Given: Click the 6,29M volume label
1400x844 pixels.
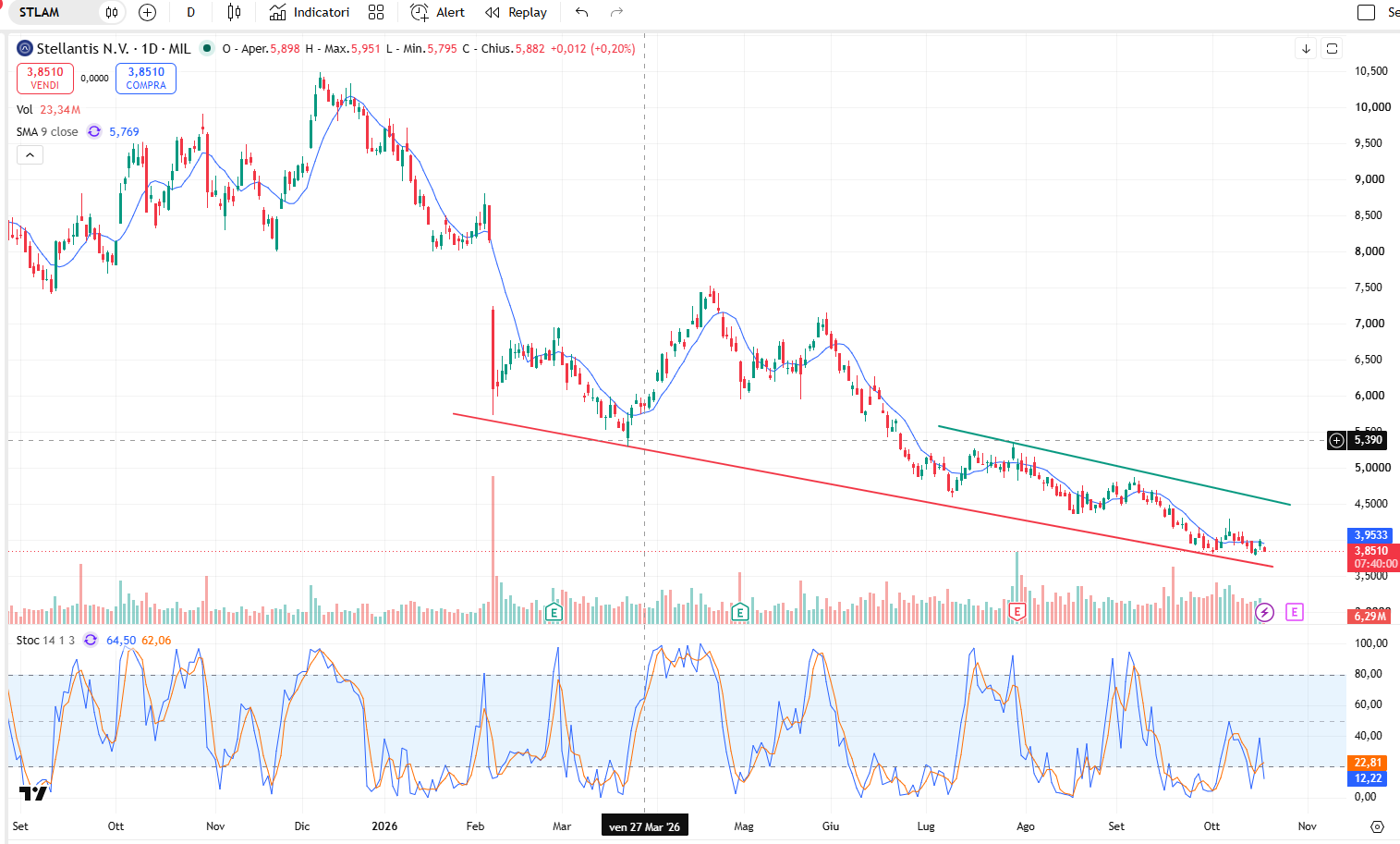Looking at the screenshot, I should tap(1370, 616).
